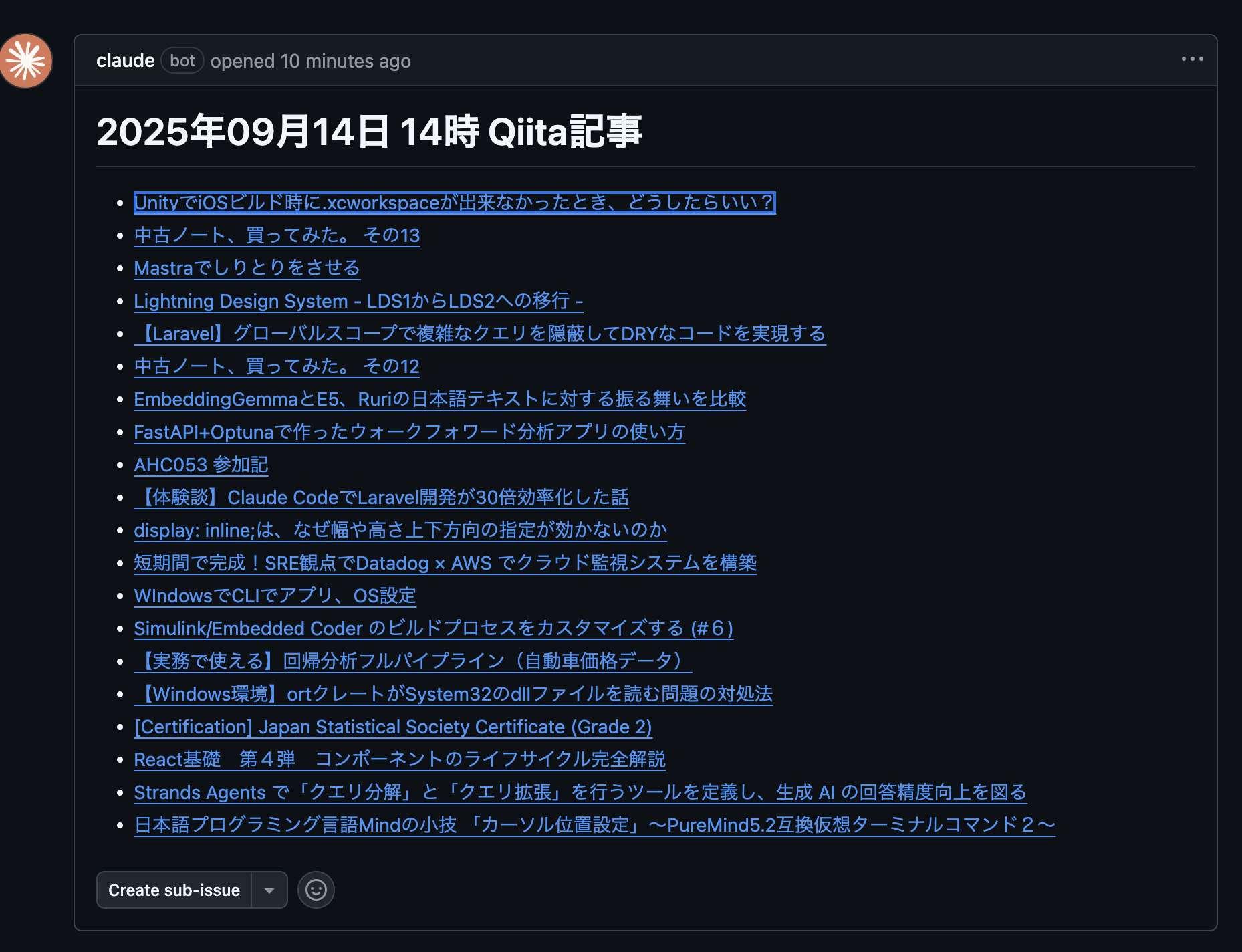This screenshot has width=1242, height=952.
Task: Open the issue options kebab menu
Action: tap(1192, 59)
